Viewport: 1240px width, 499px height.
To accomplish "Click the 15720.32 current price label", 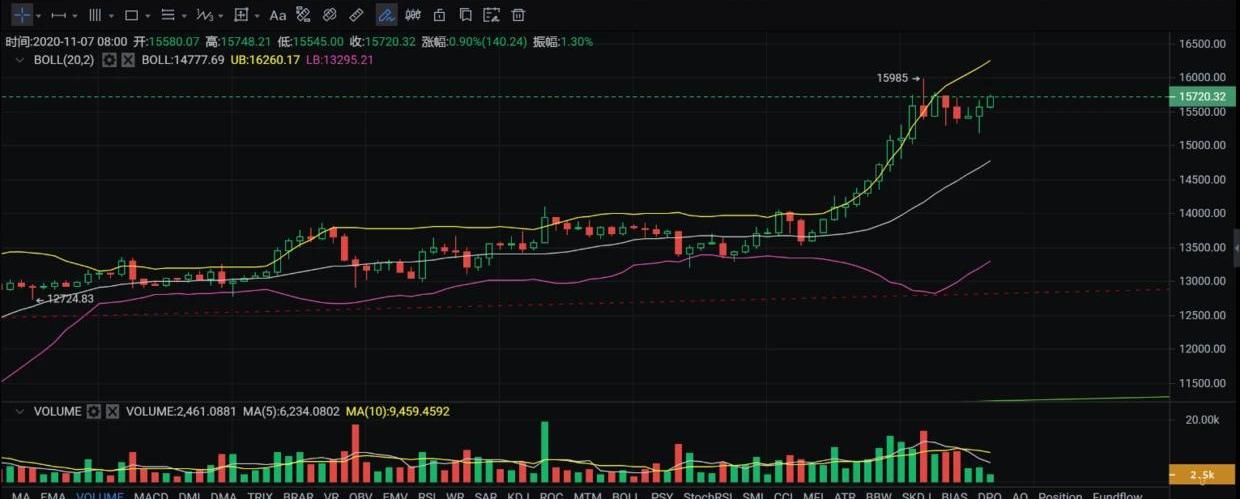I will coord(1202,97).
